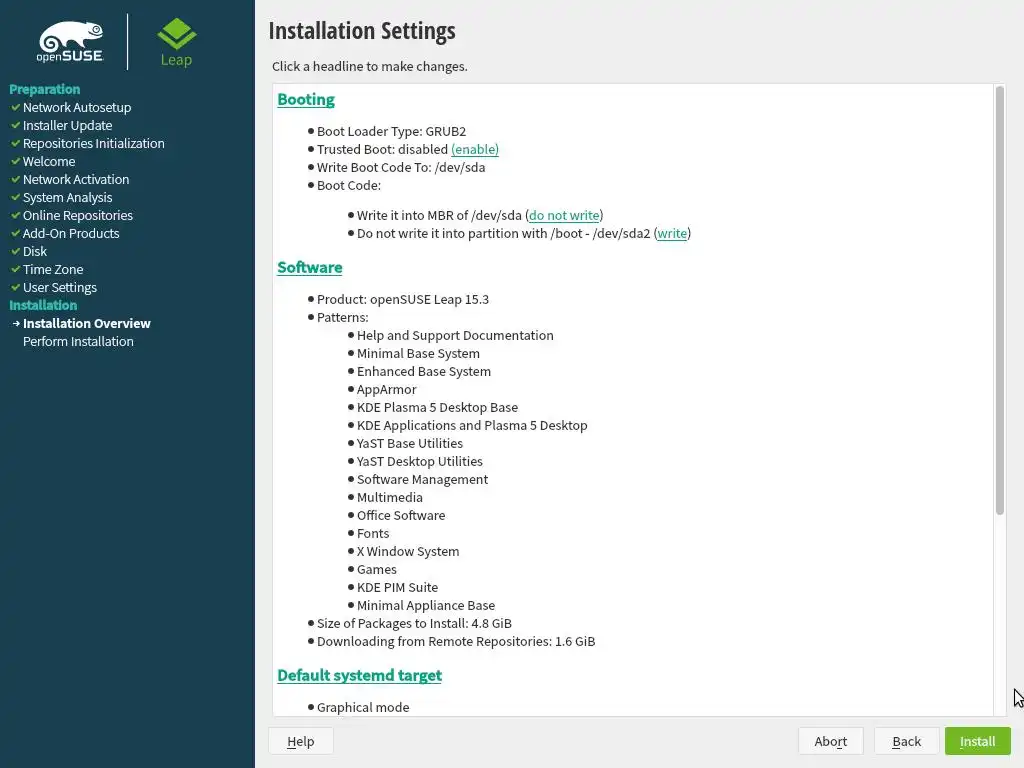This screenshot has width=1024, height=768.
Task: Click 'Size of Packages to Install: 4.8 GiB'
Action: point(414,624)
